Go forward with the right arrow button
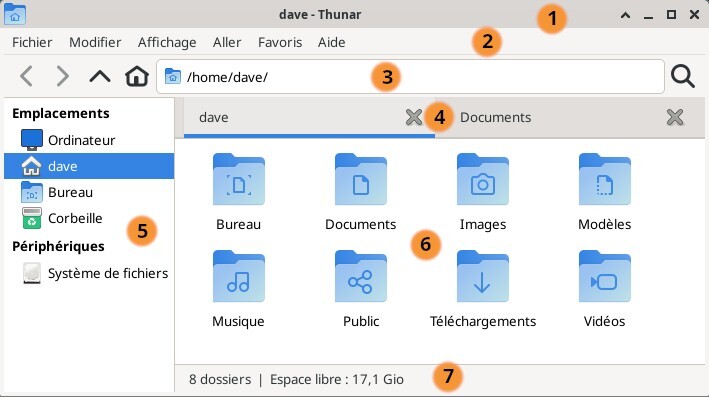Viewport: 709px width, 397px height. pos(62,76)
